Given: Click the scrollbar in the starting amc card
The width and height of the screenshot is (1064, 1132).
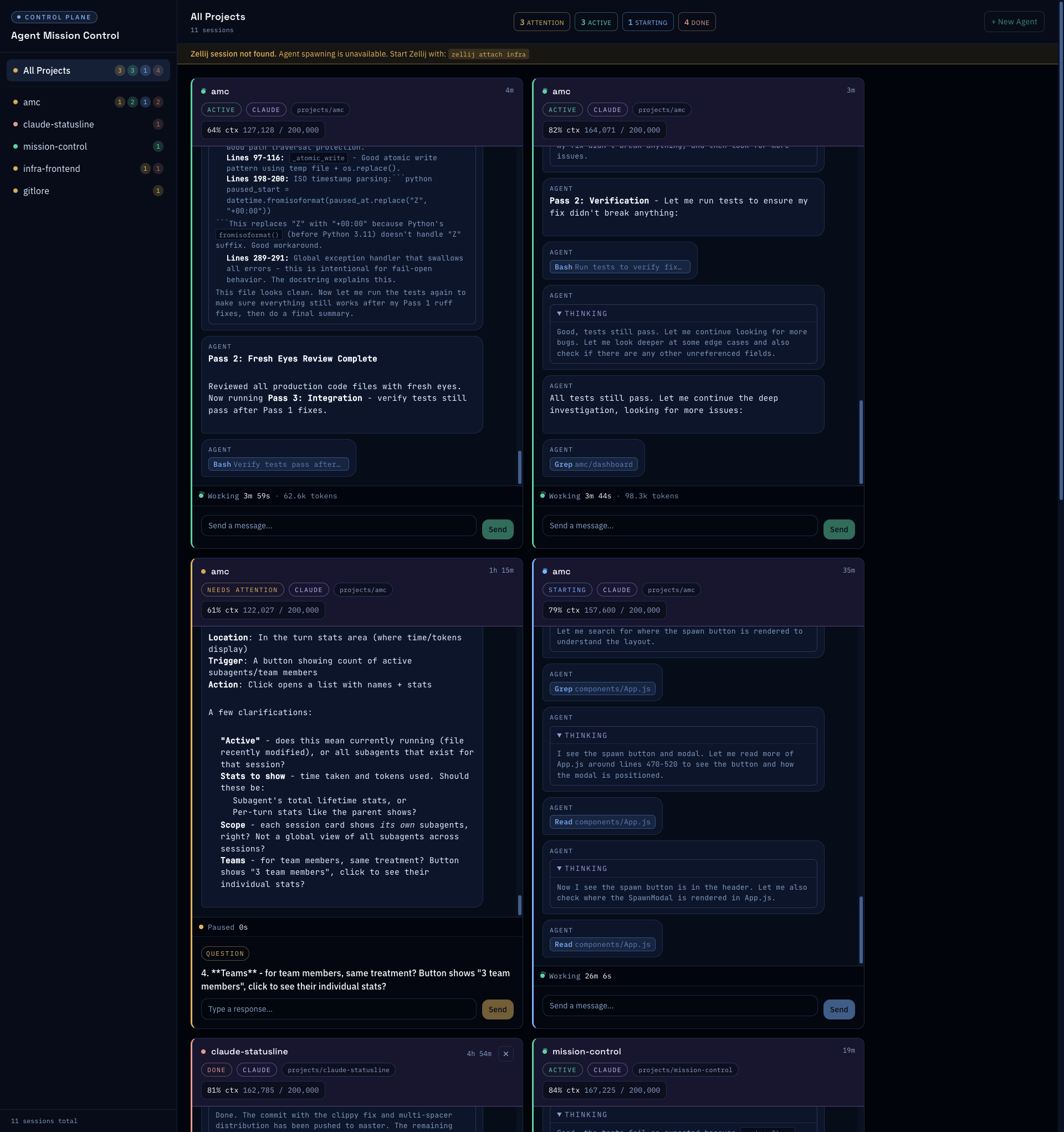Looking at the screenshot, I should tap(860, 929).
